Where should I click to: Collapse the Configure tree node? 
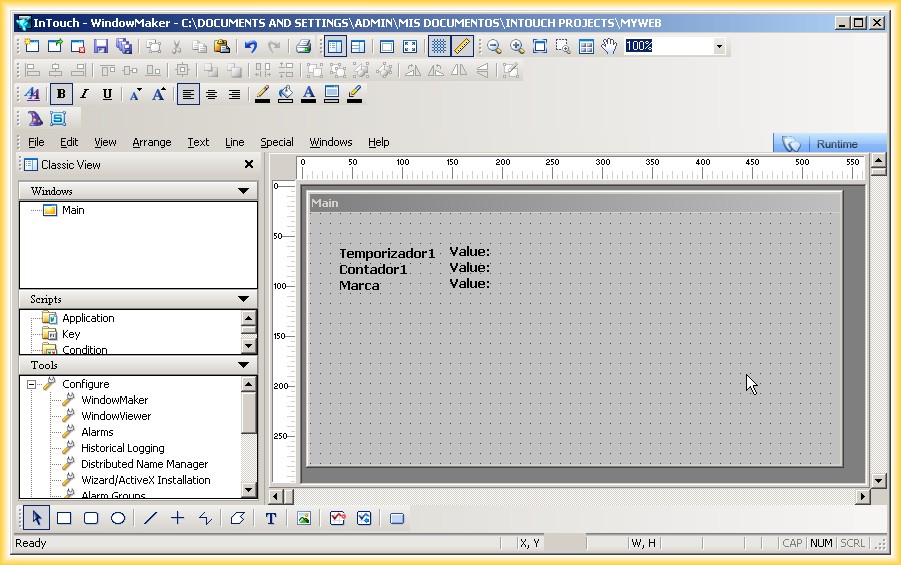31,384
